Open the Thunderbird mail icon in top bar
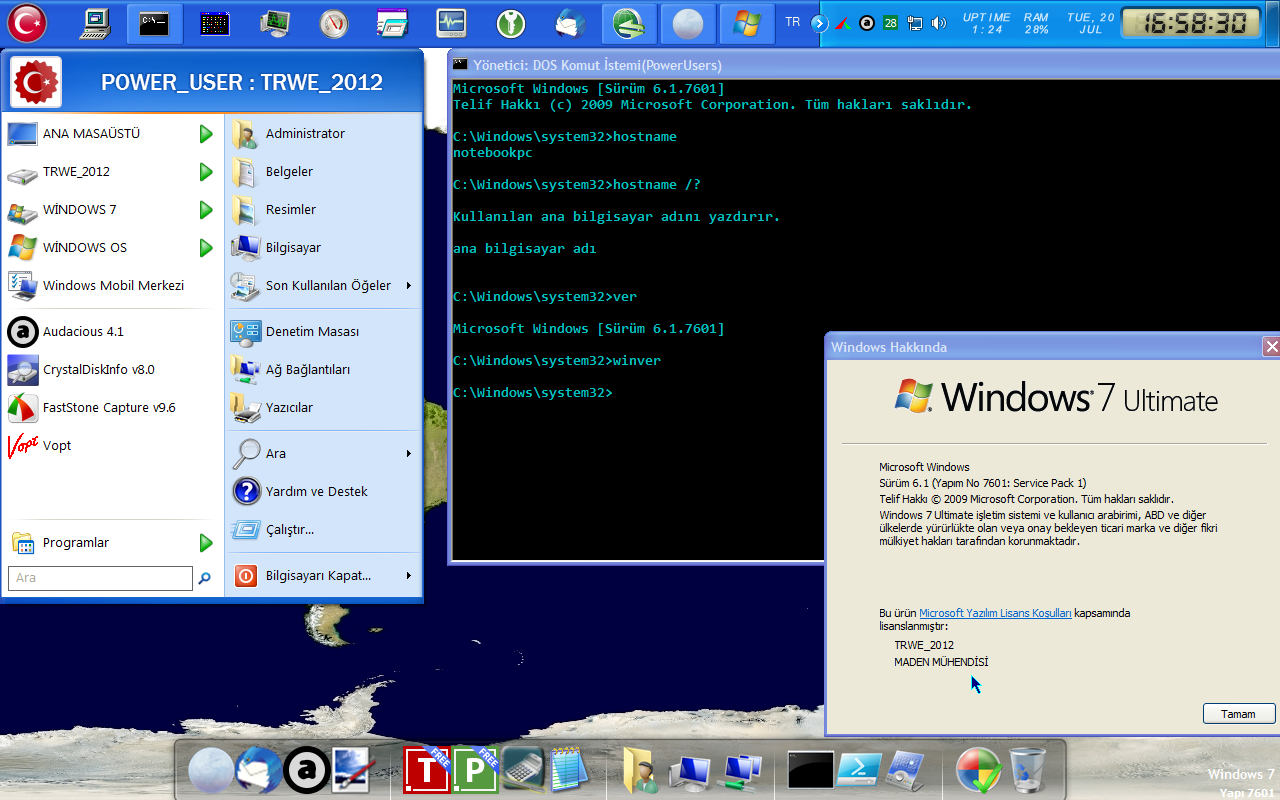 [x=571, y=22]
